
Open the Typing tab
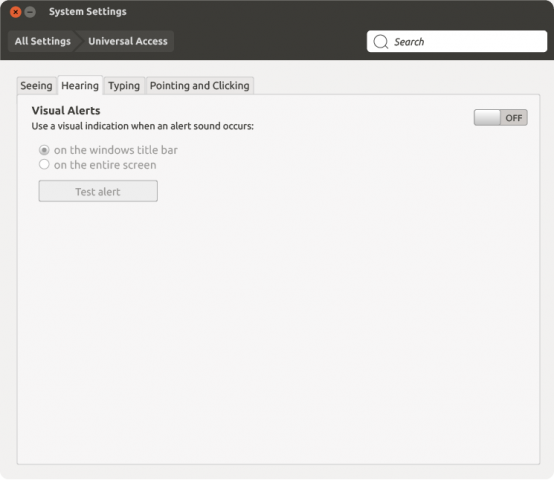[124, 85]
